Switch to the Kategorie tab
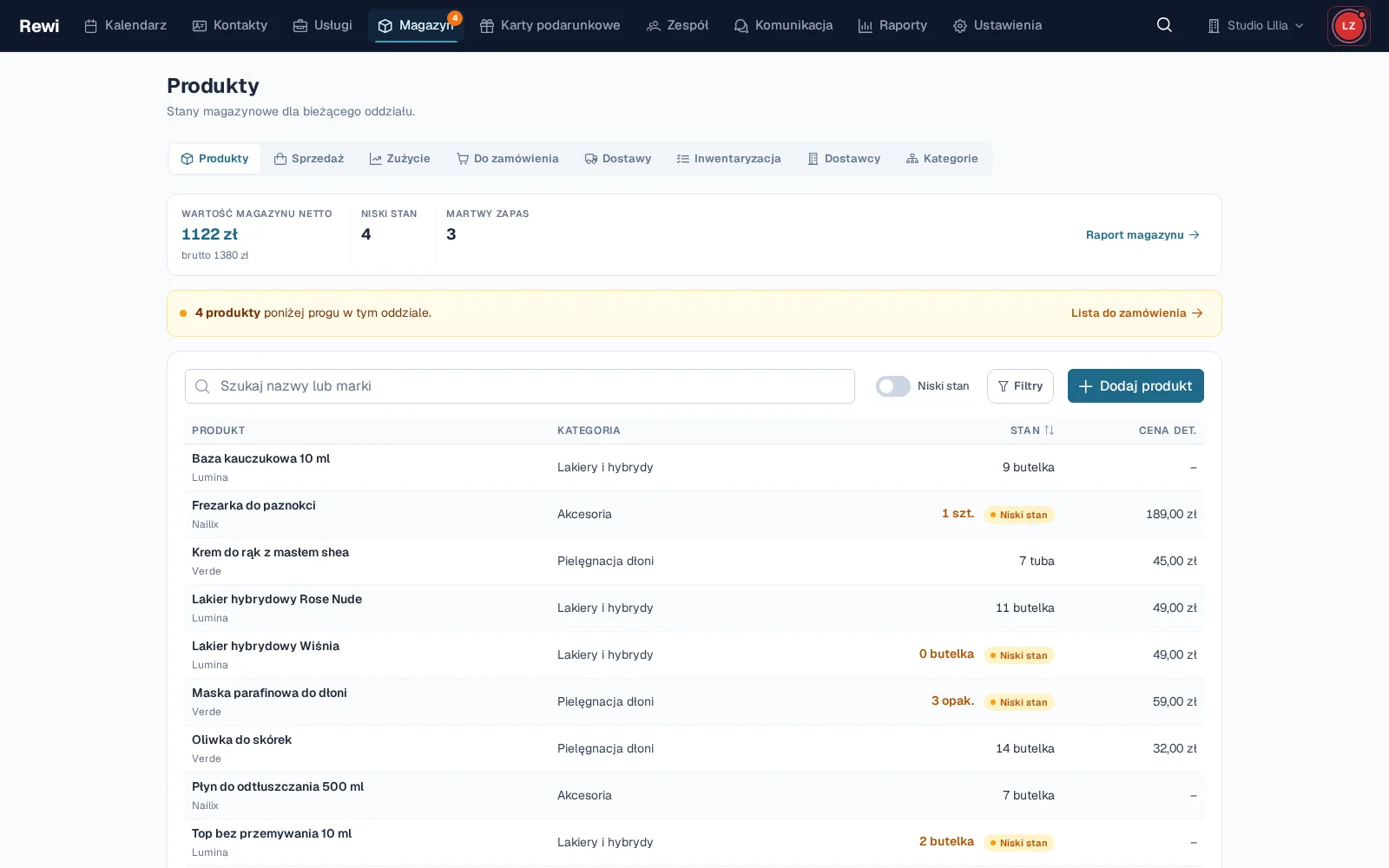The image size is (1389, 868). pos(942,159)
